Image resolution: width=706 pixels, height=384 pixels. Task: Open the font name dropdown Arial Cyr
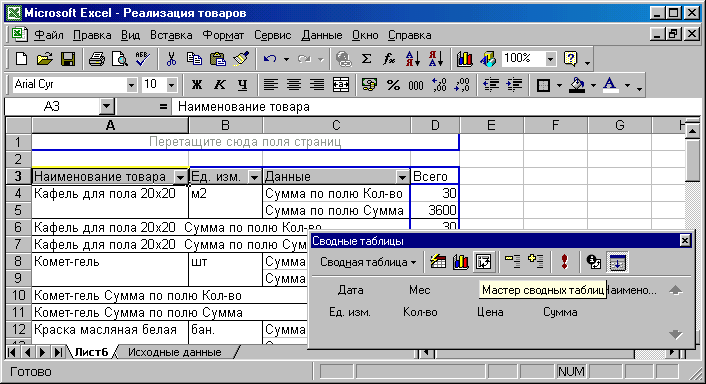tap(131, 85)
